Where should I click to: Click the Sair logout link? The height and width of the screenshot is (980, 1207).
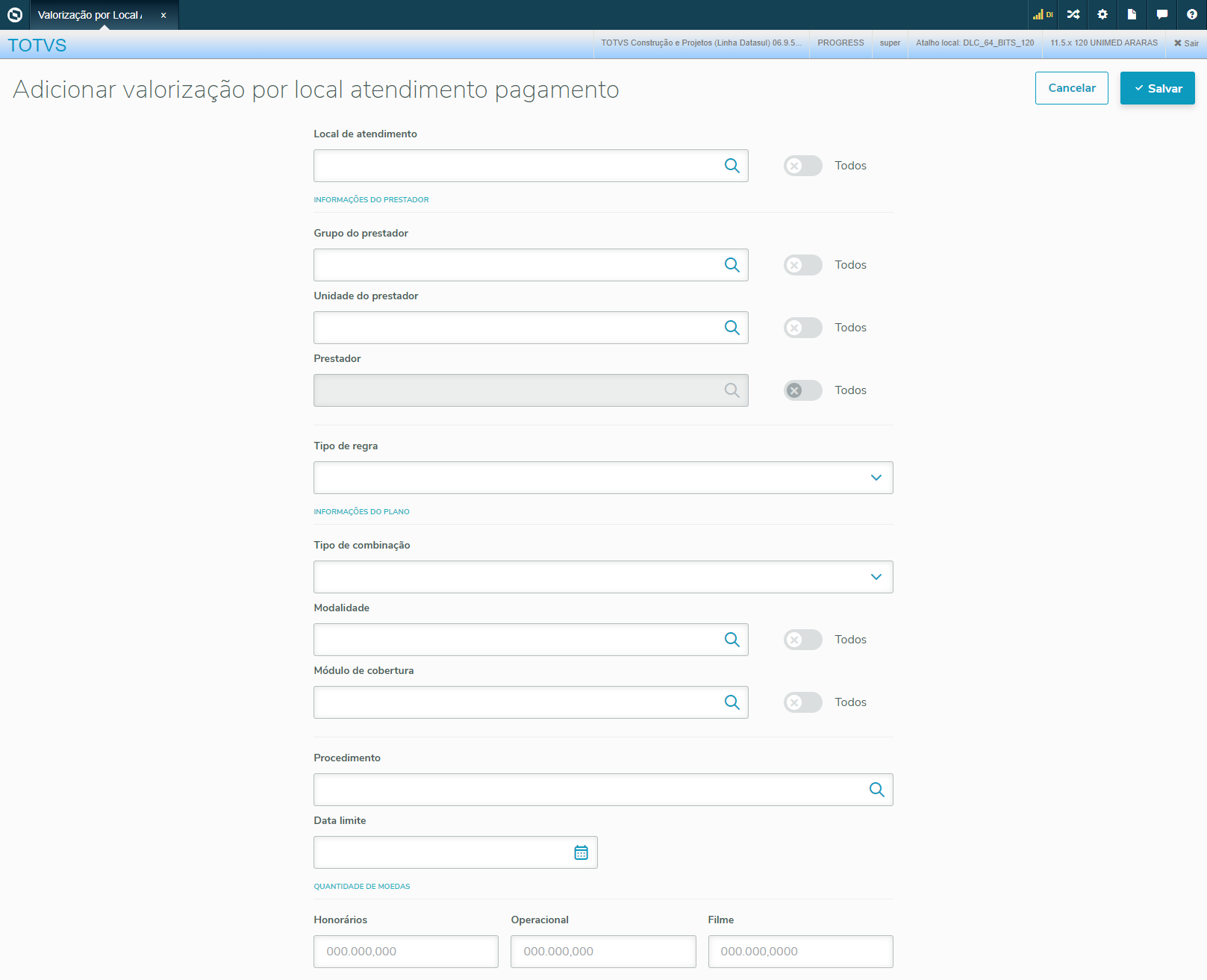point(1186,43)
